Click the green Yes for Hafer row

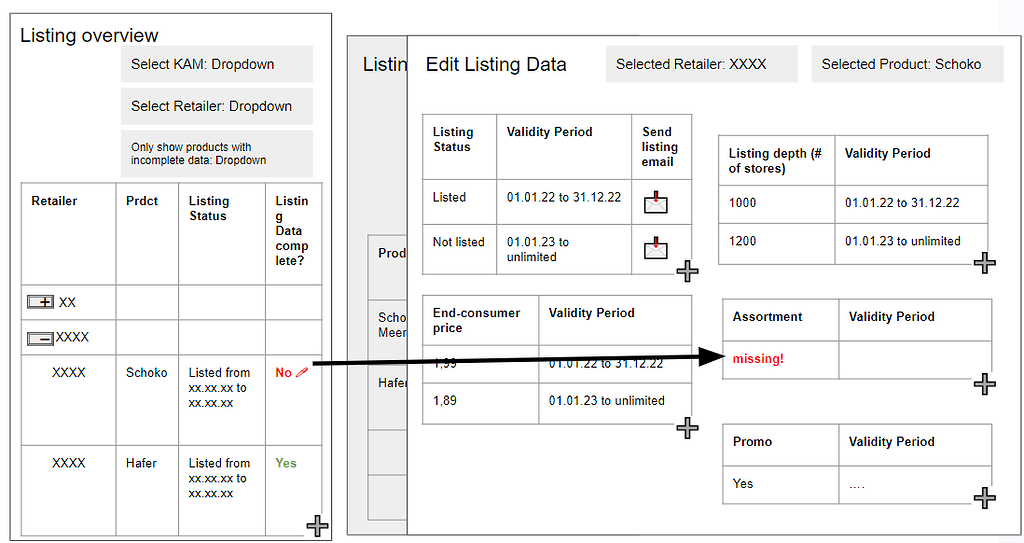286,463
